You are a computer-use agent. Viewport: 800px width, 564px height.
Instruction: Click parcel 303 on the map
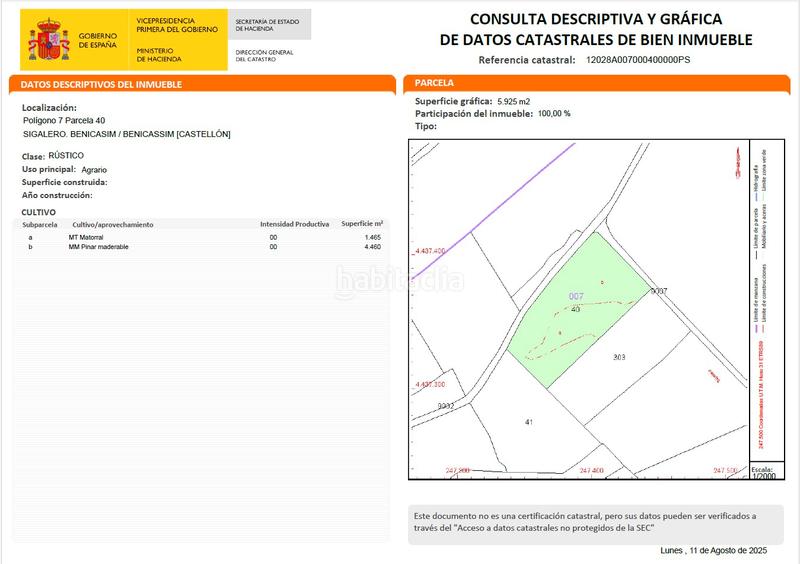pyautogui.click(x=620, y=357)
